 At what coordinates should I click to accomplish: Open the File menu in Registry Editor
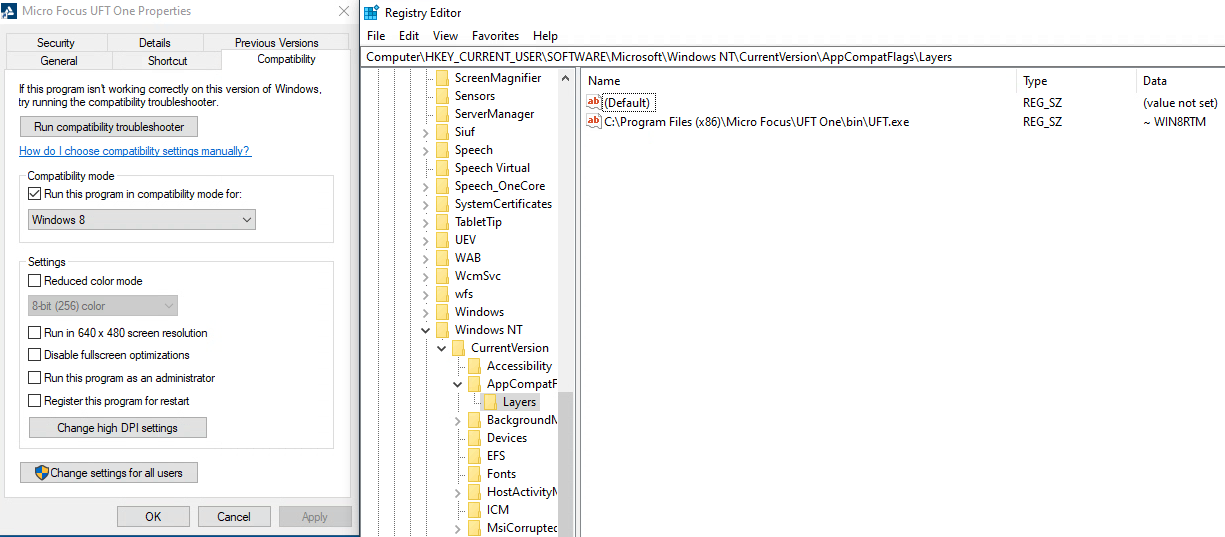point(376,36)
